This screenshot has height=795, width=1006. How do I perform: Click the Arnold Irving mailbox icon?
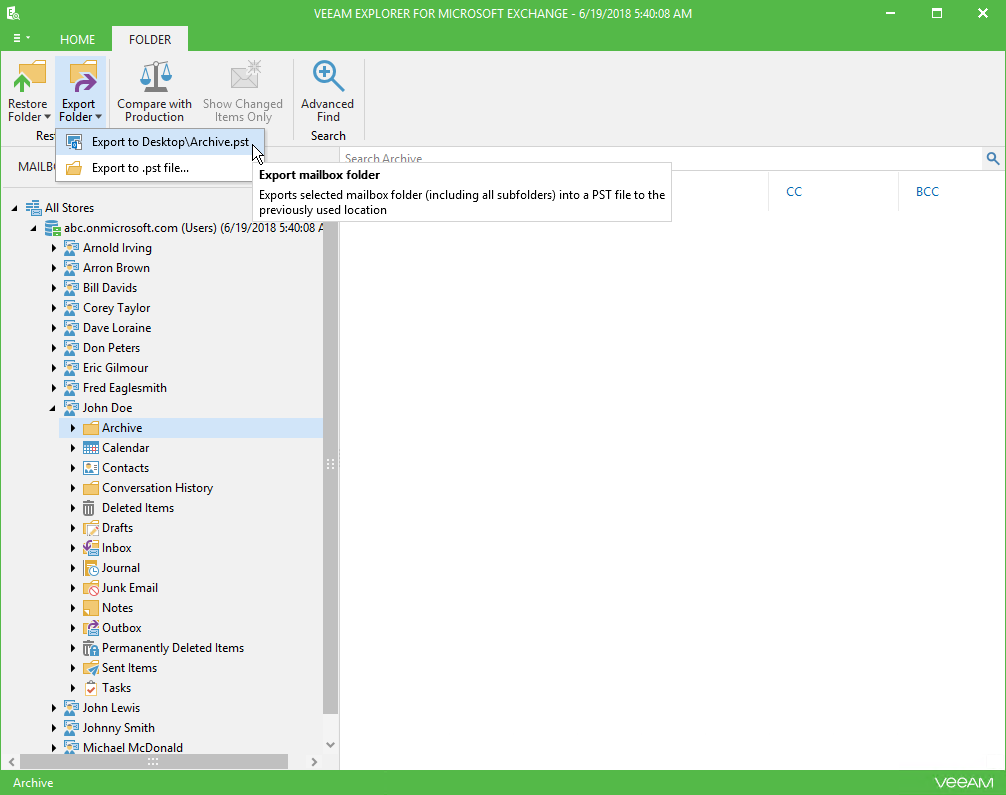71,248
